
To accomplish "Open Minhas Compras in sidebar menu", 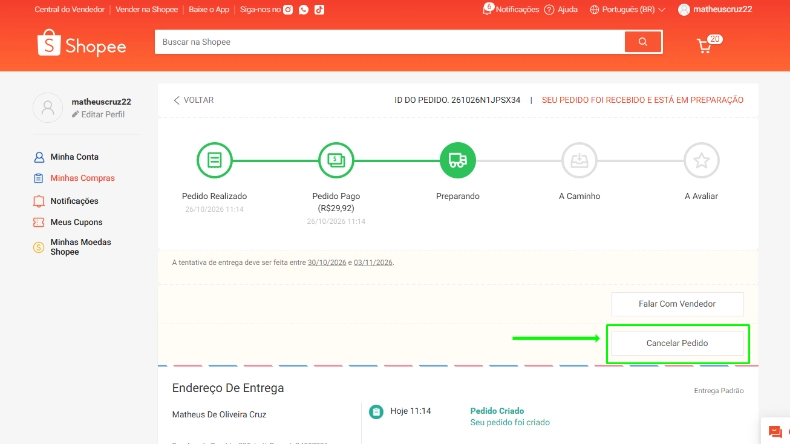I will click(83, 178).
